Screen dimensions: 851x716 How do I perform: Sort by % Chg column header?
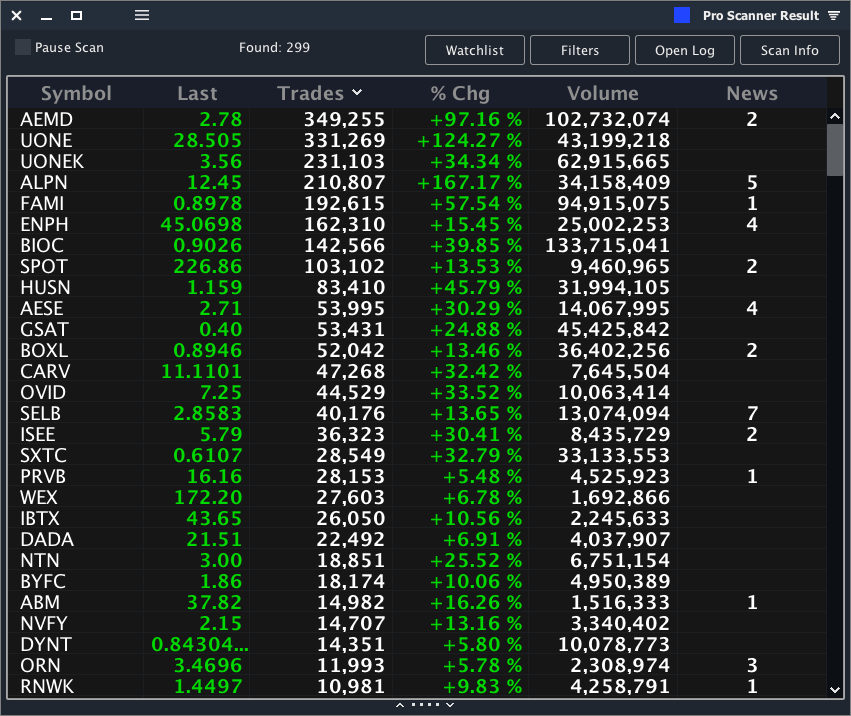(x=460, y=94)
